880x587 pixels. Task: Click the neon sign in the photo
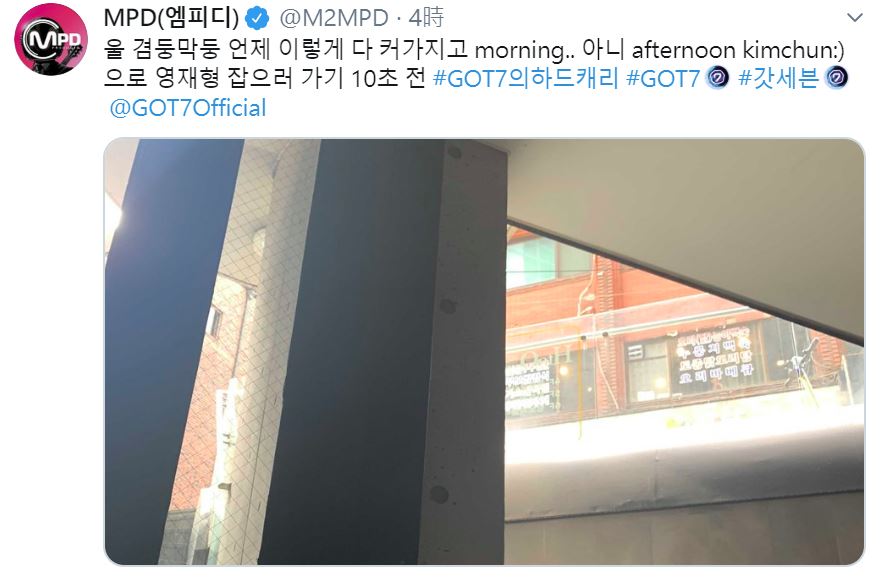click(x=714, y=357)
